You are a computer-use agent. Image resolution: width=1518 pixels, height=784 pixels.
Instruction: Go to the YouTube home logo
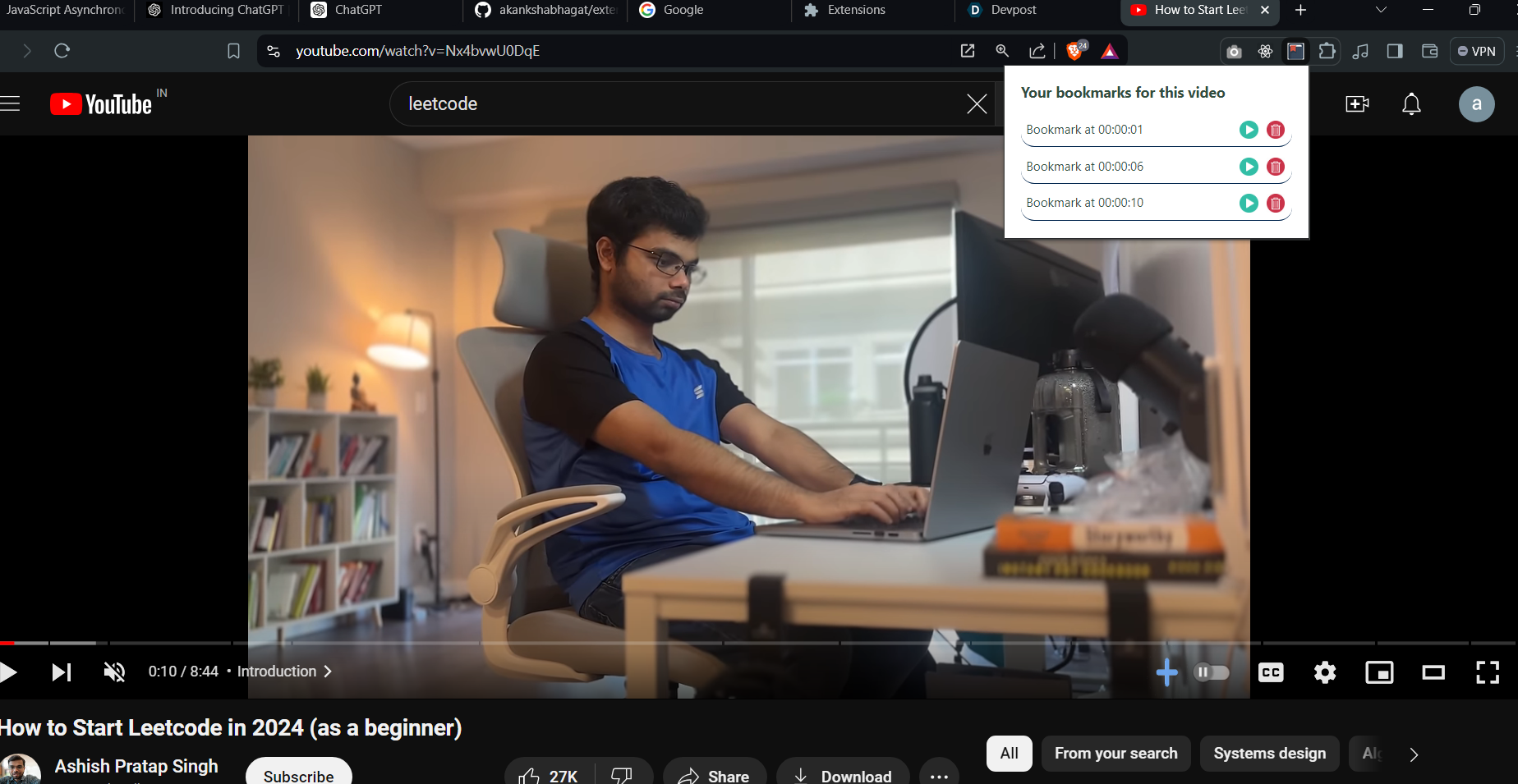[101, 104]
